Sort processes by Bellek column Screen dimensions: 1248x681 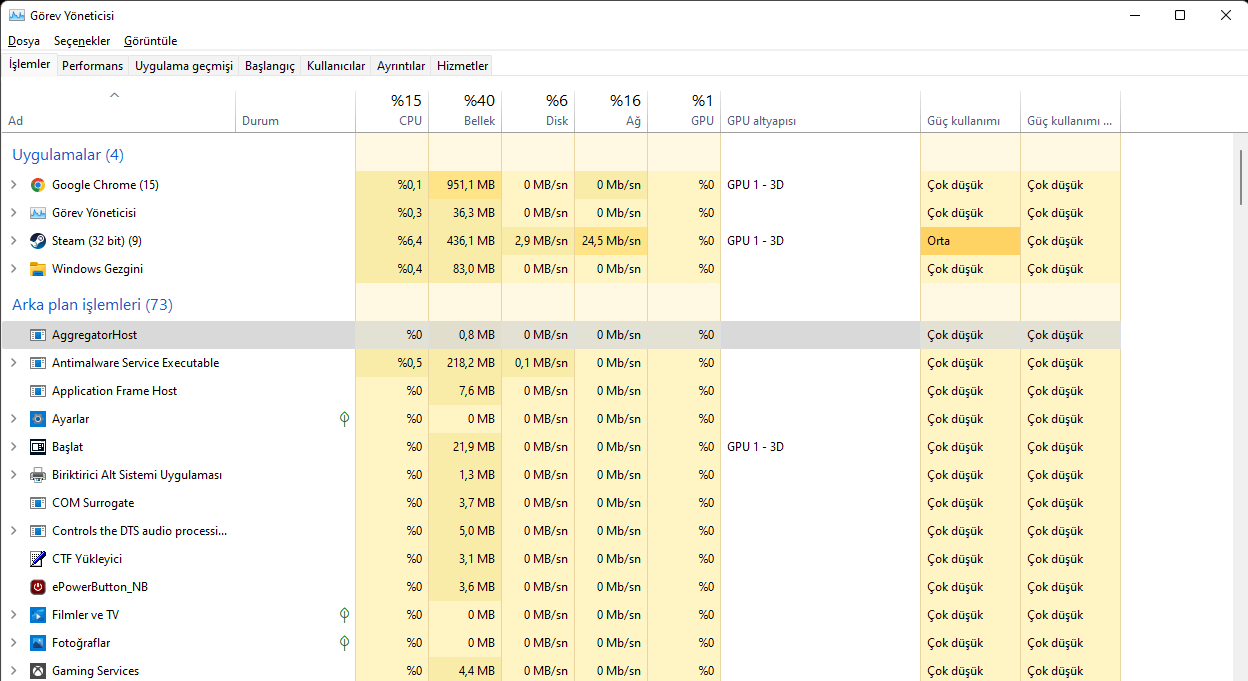coord(465,112)
